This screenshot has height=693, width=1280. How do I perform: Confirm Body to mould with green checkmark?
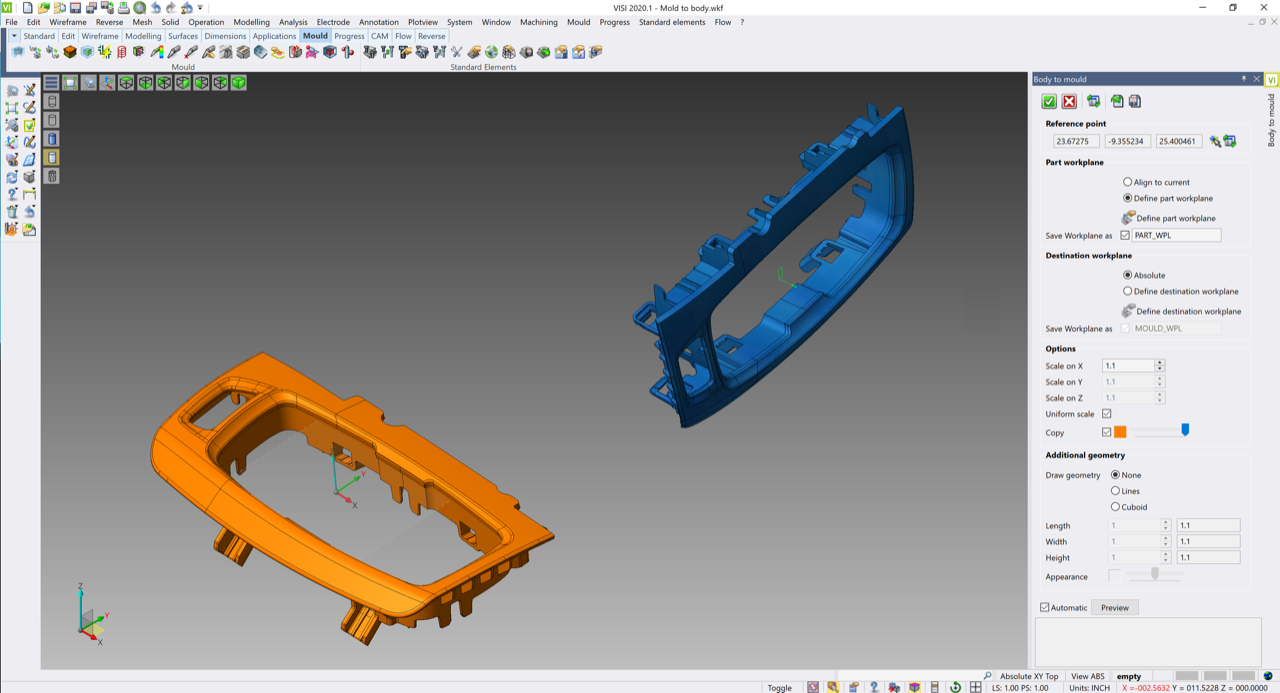point(1049,101)
